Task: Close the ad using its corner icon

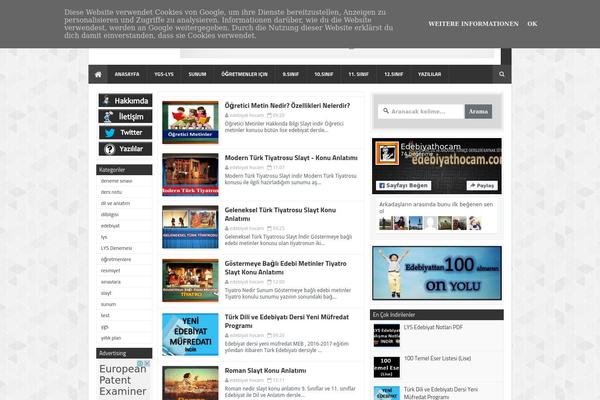Action: click(x=147, y=363)
